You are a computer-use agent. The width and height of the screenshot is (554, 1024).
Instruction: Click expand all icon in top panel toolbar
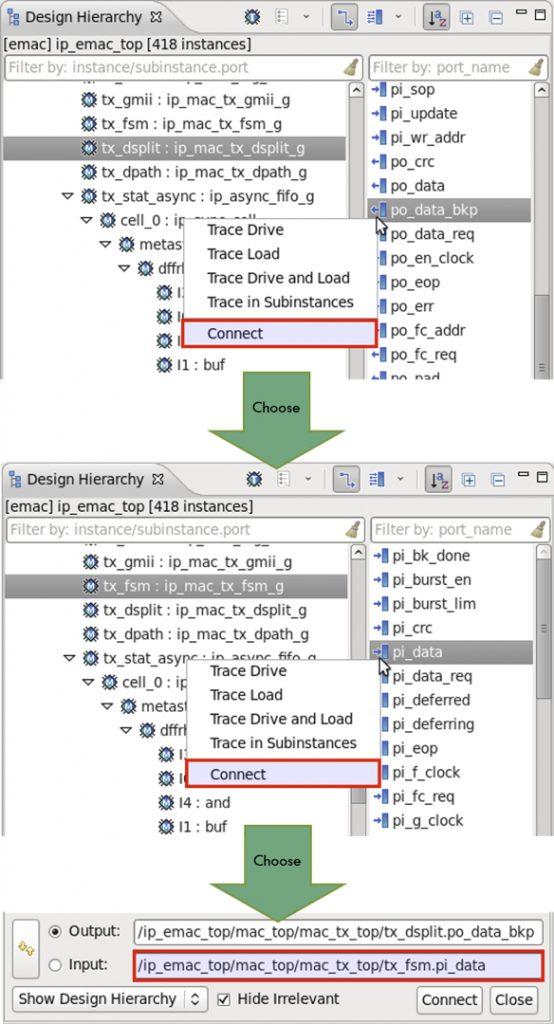[x=466, y=18]
